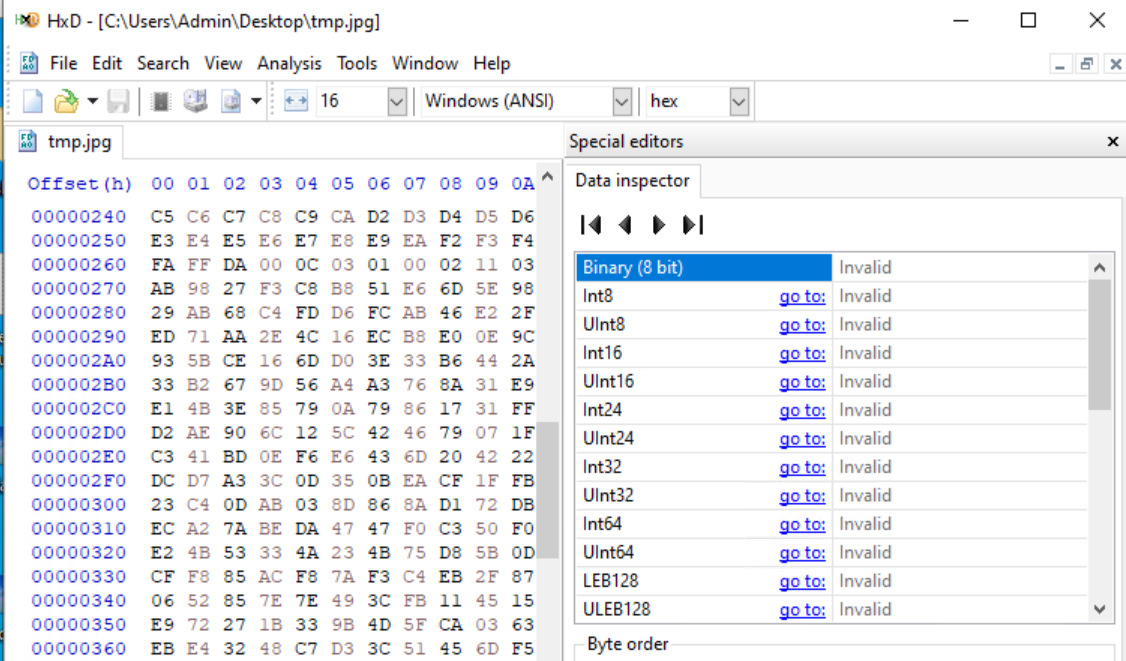Click the Open disk image icon
The width and height of the screenshot is (1126, 661).
click(x=230, y=101)
